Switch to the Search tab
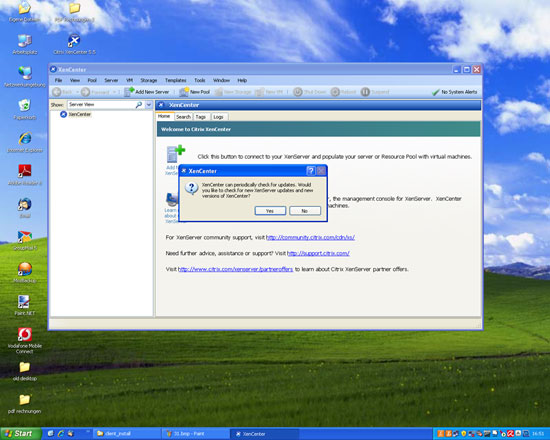550x440 pixels. tap(183, 117)
